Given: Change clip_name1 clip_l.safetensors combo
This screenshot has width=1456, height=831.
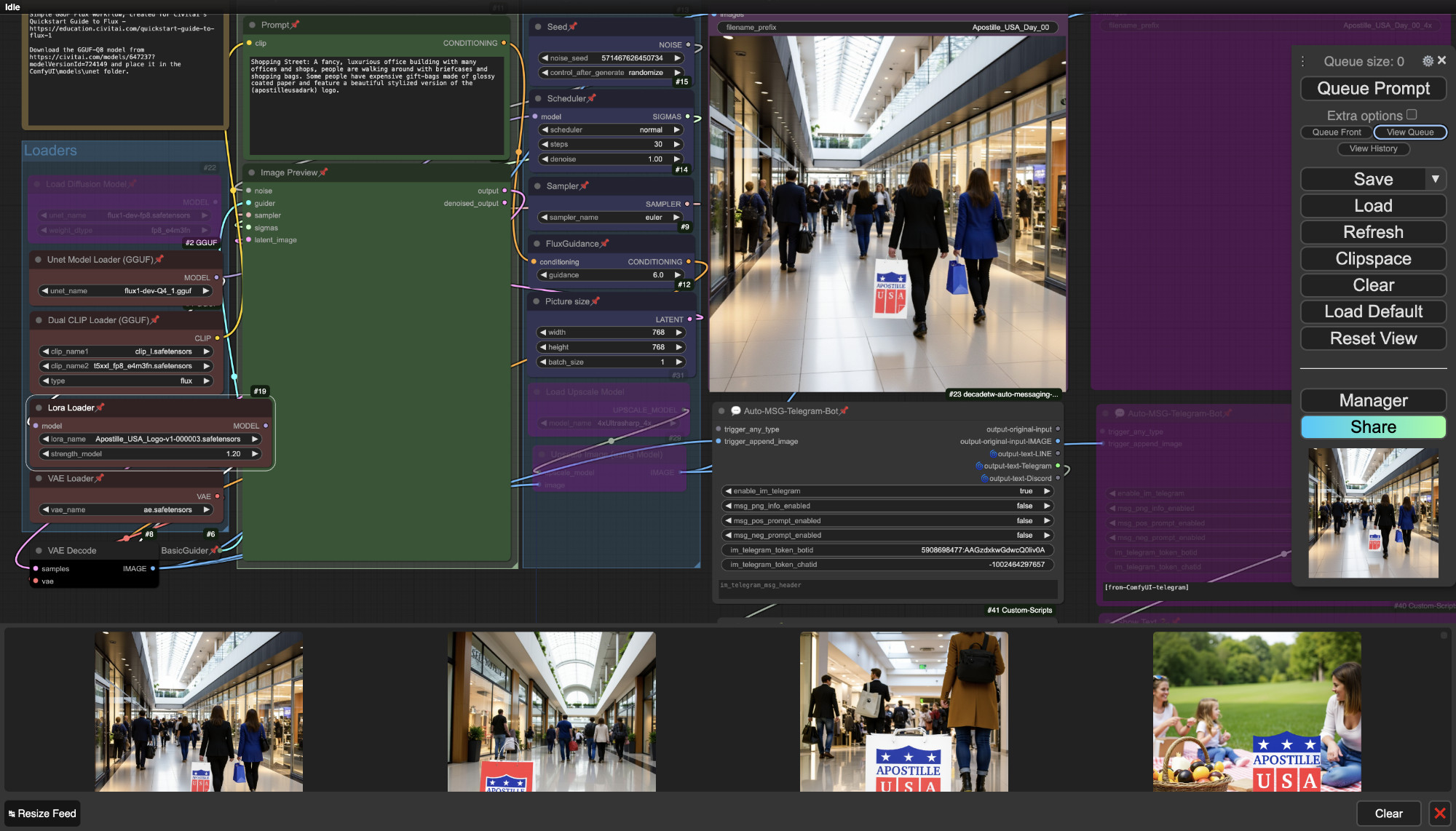Looking at the screenshot, I should 125,351.
